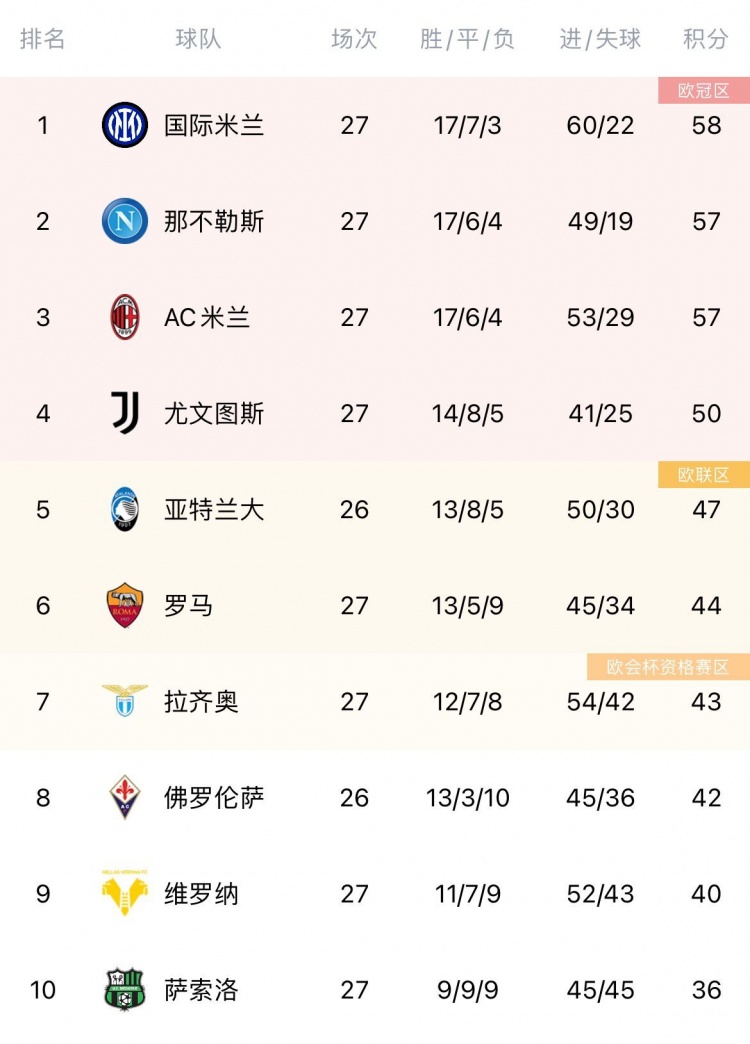
Task: Click the Inter Milan club logo
Action: (x=125, y=125)
